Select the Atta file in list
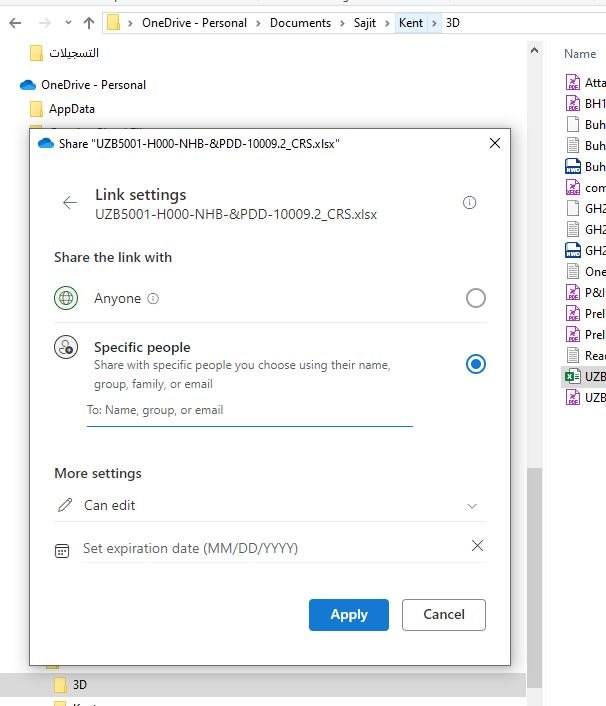 pyautogui.click(x=585, y=83)
